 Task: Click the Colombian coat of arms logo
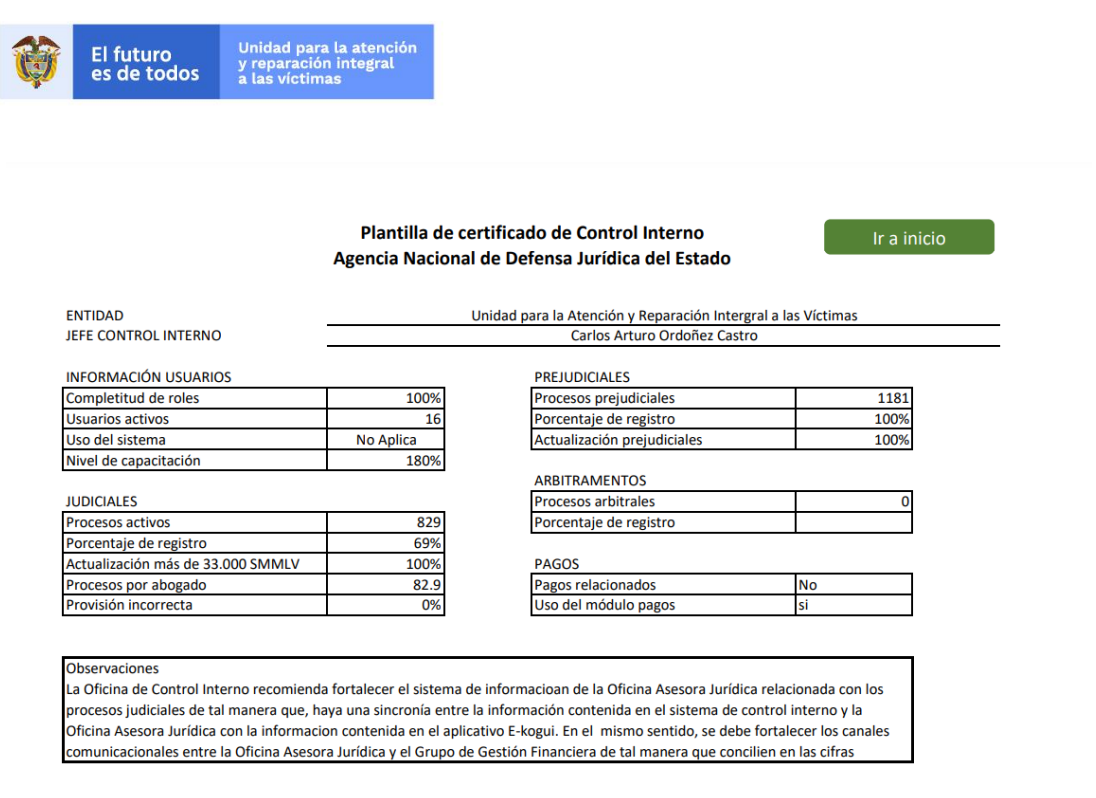36,61
